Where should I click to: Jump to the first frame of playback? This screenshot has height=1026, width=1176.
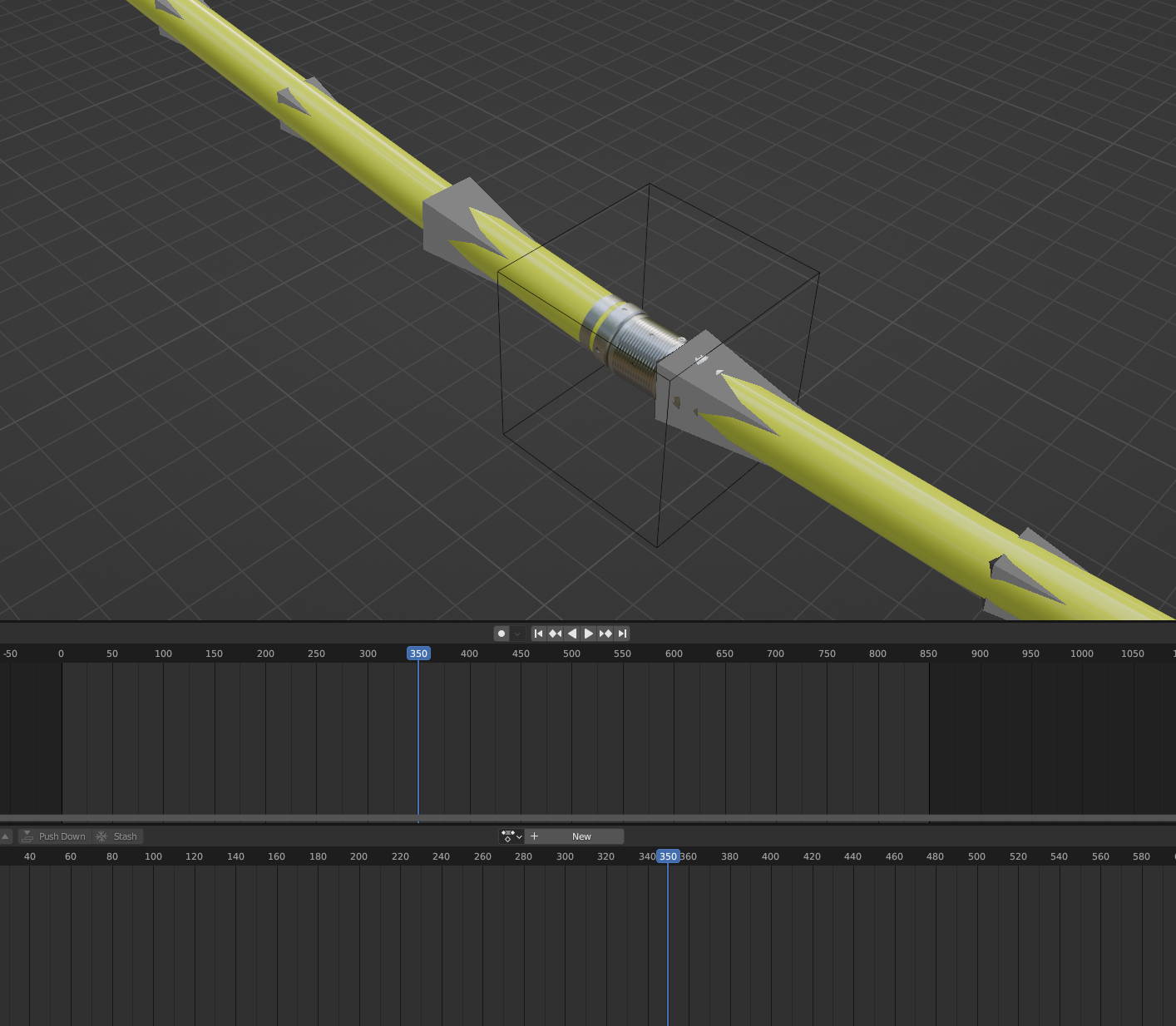[538, 634]
